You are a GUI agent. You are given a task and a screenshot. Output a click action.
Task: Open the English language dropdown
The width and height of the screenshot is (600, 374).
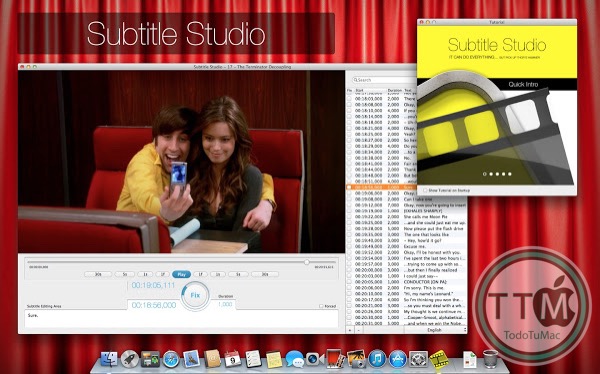coord(435,330)
